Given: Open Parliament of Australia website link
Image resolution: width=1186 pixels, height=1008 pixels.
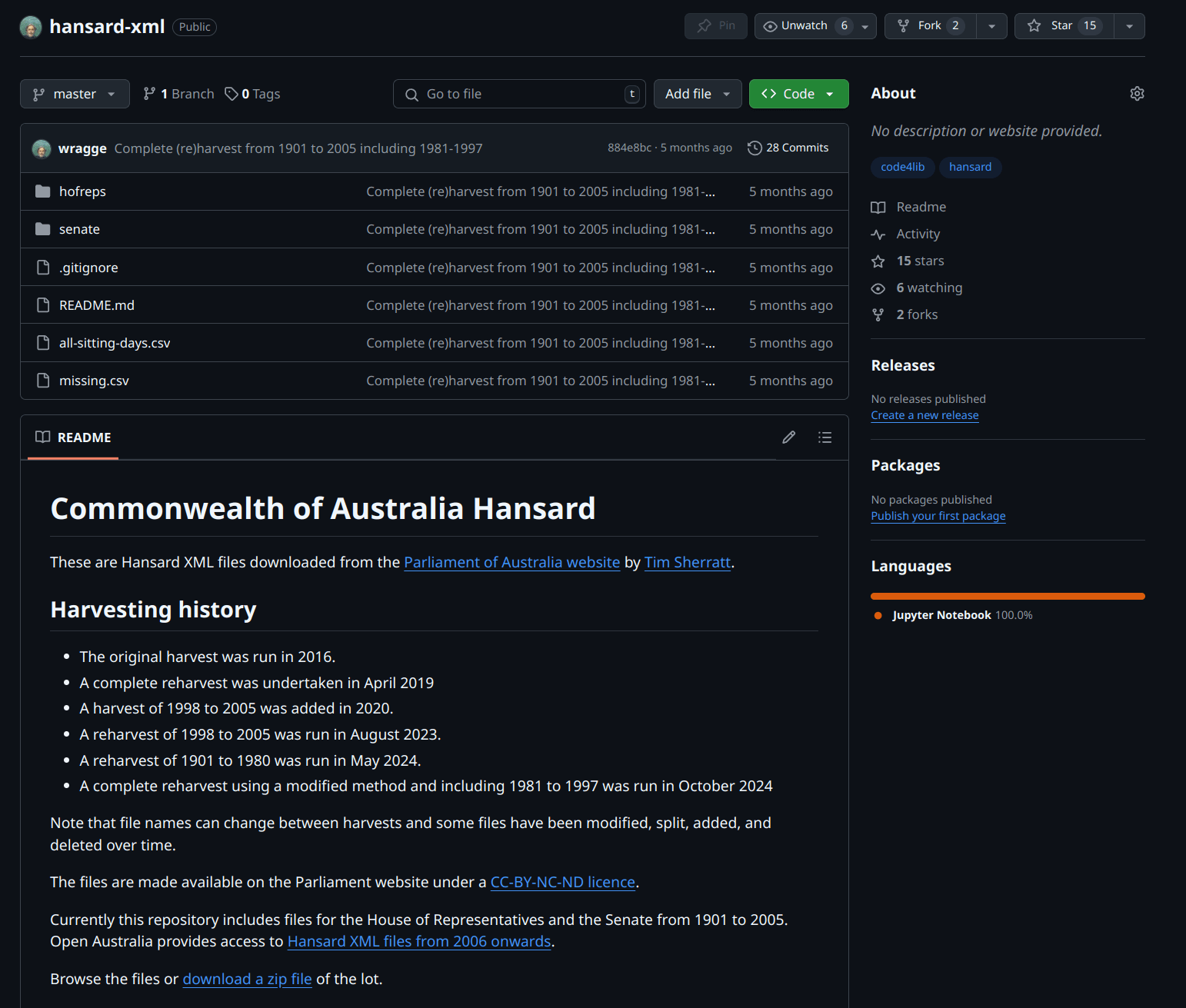Looking at the screenshot, I should coord(511,562).
